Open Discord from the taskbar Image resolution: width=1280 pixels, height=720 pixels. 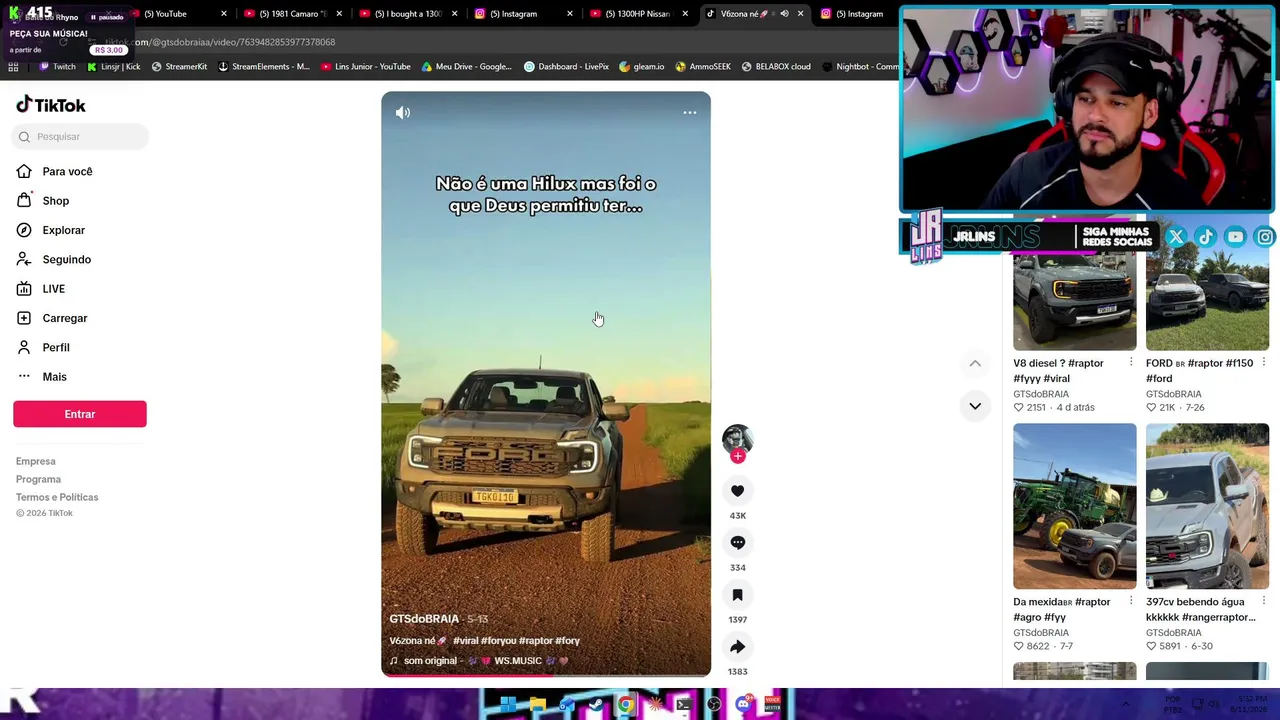[743, 705]
